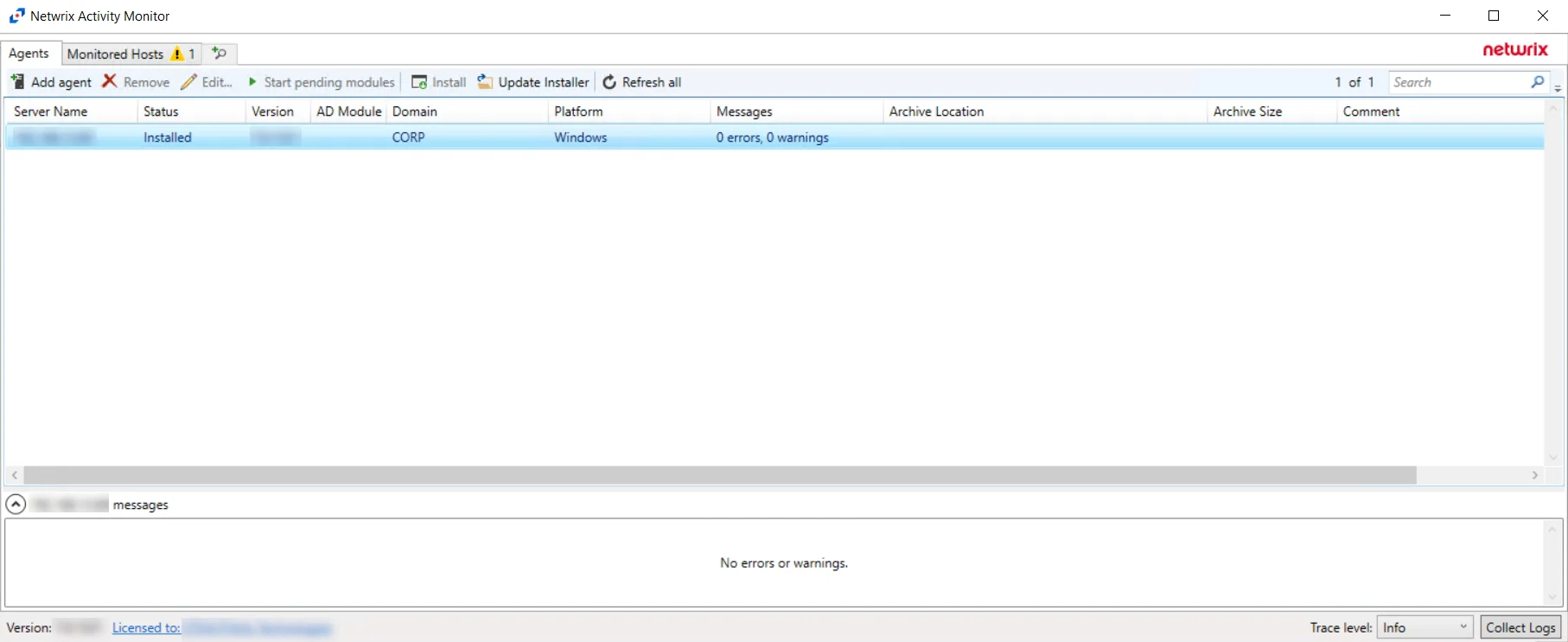The width and height of the screenshot is (1568, 642).
Task: Sort by the Status column header
Action: 191,111
